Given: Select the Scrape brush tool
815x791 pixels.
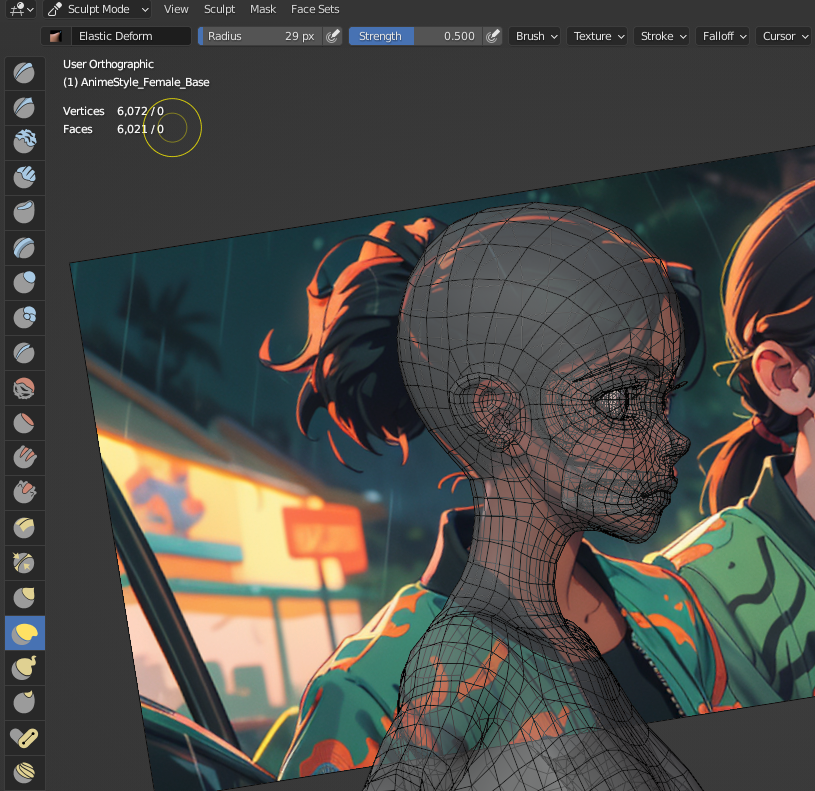Looking at the screenshot, I should [24, 492].
